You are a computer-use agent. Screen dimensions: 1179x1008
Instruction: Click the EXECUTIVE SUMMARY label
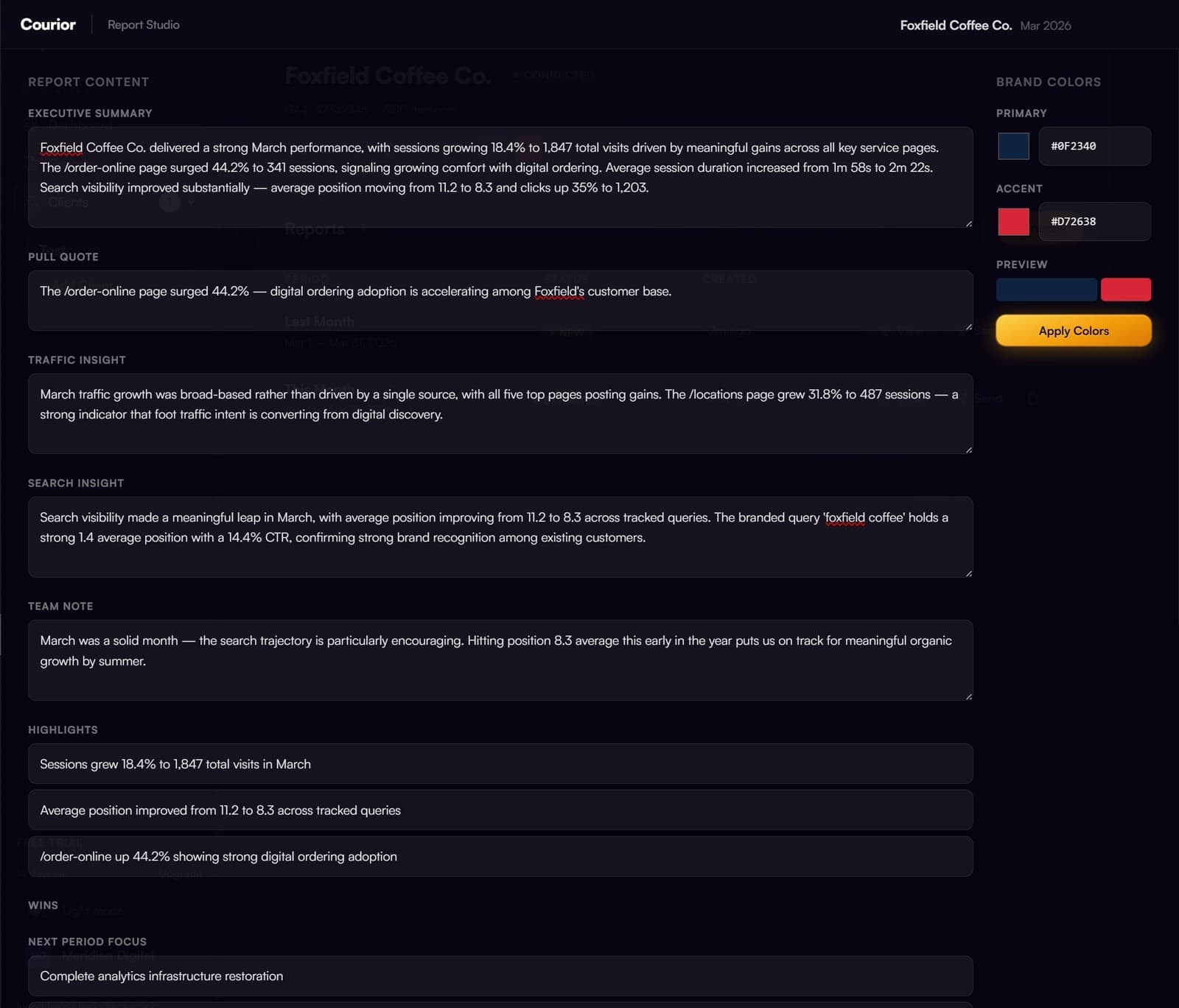pyautogui.click(x=90, y=113)
